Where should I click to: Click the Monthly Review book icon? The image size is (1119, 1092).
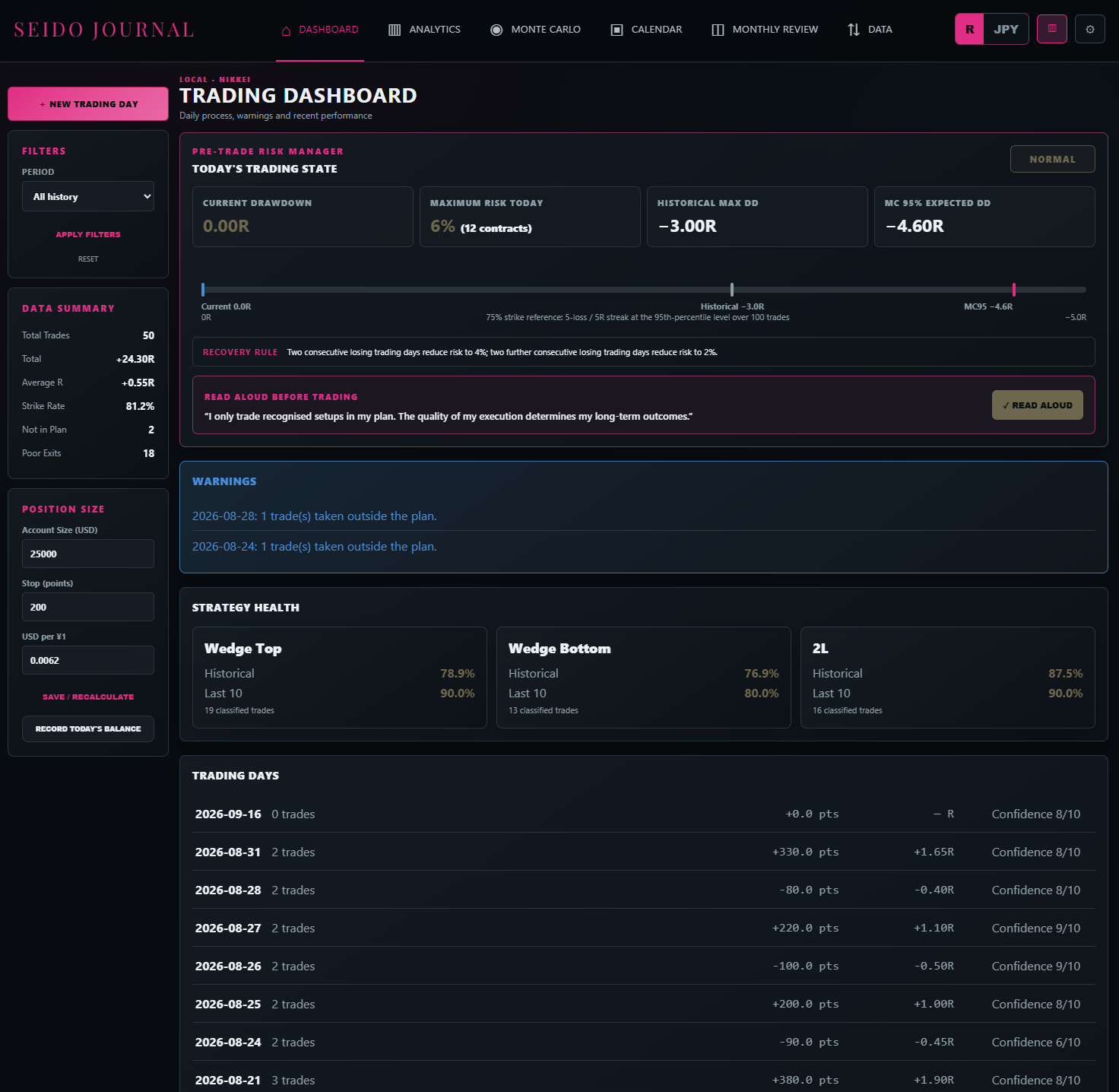pos(718,30)
